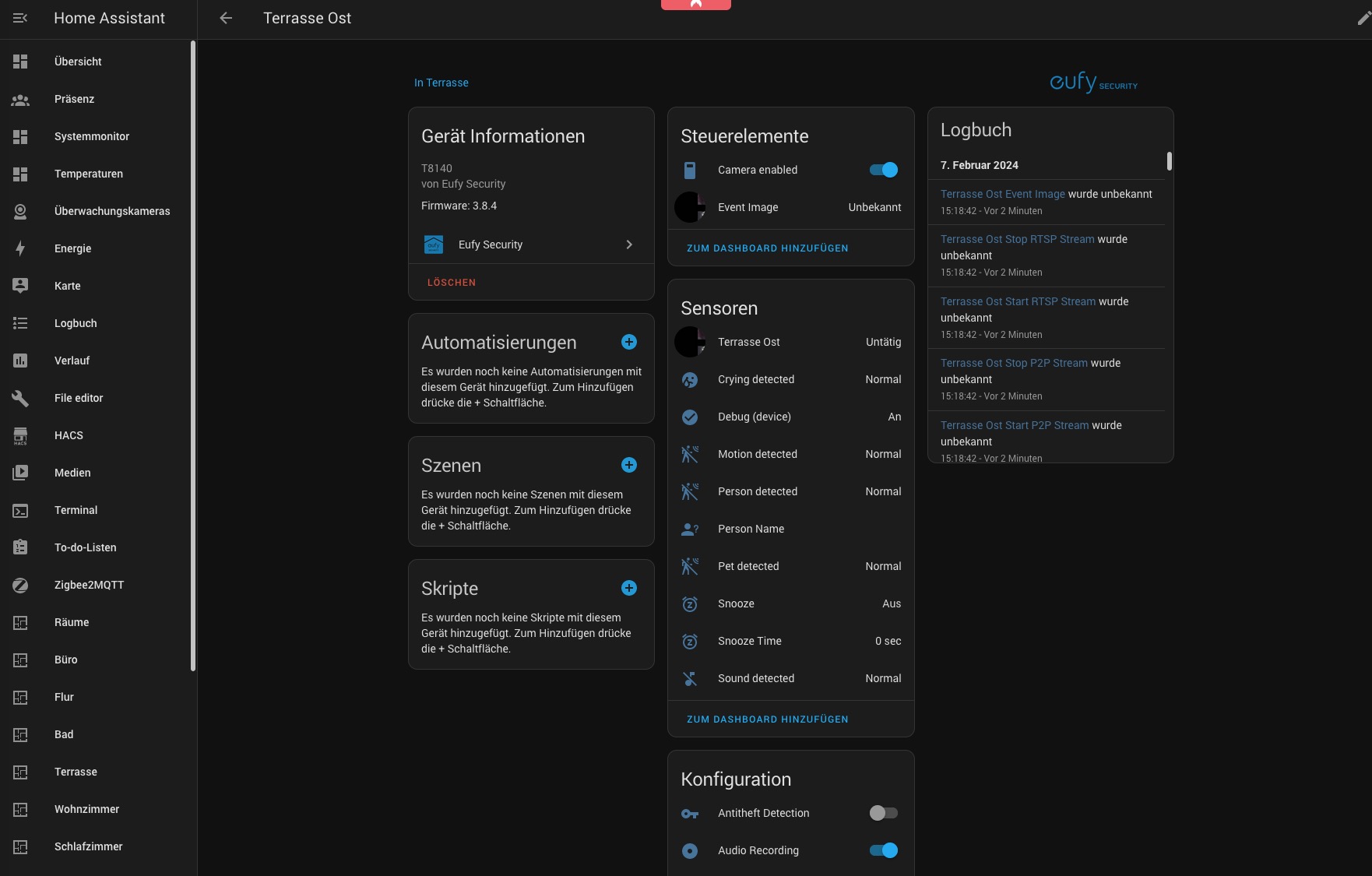Click the pencil edit icon

[1363, 18]
